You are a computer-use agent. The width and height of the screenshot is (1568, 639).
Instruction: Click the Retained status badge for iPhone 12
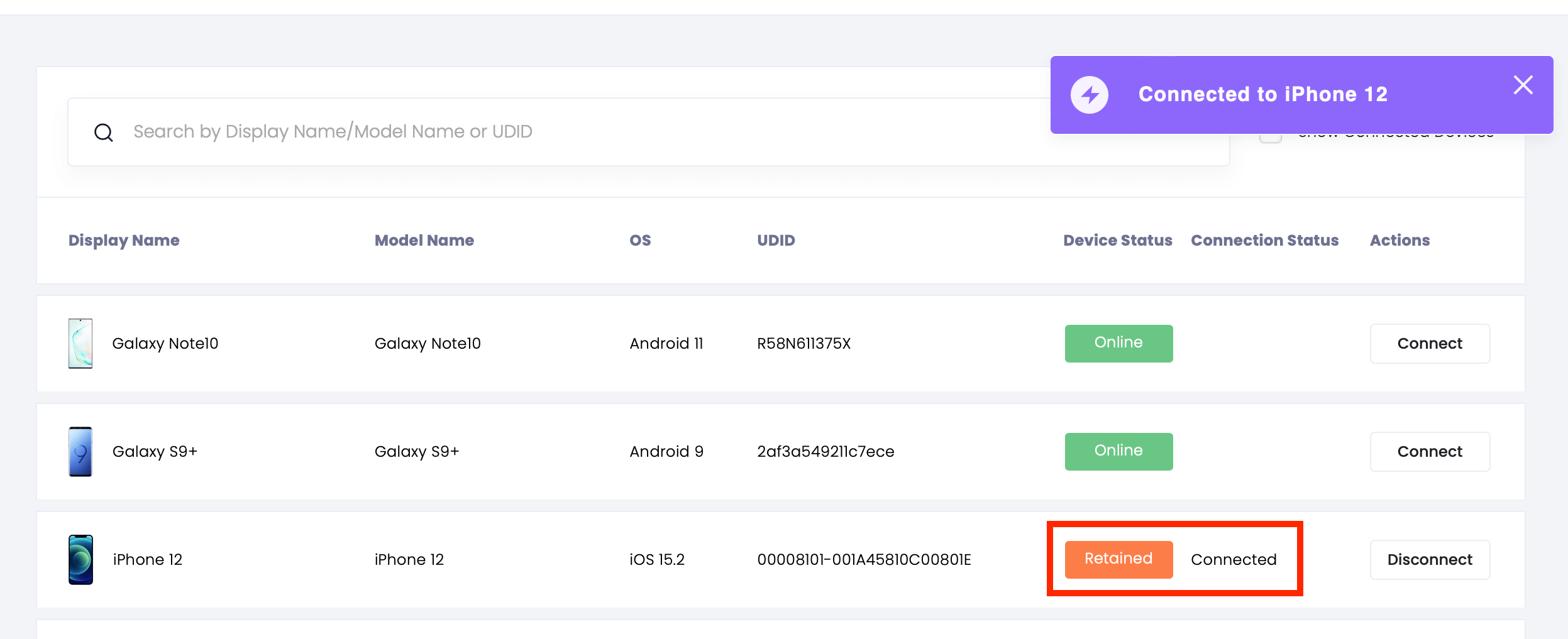pyautogui.click(x=1118, y=559)
